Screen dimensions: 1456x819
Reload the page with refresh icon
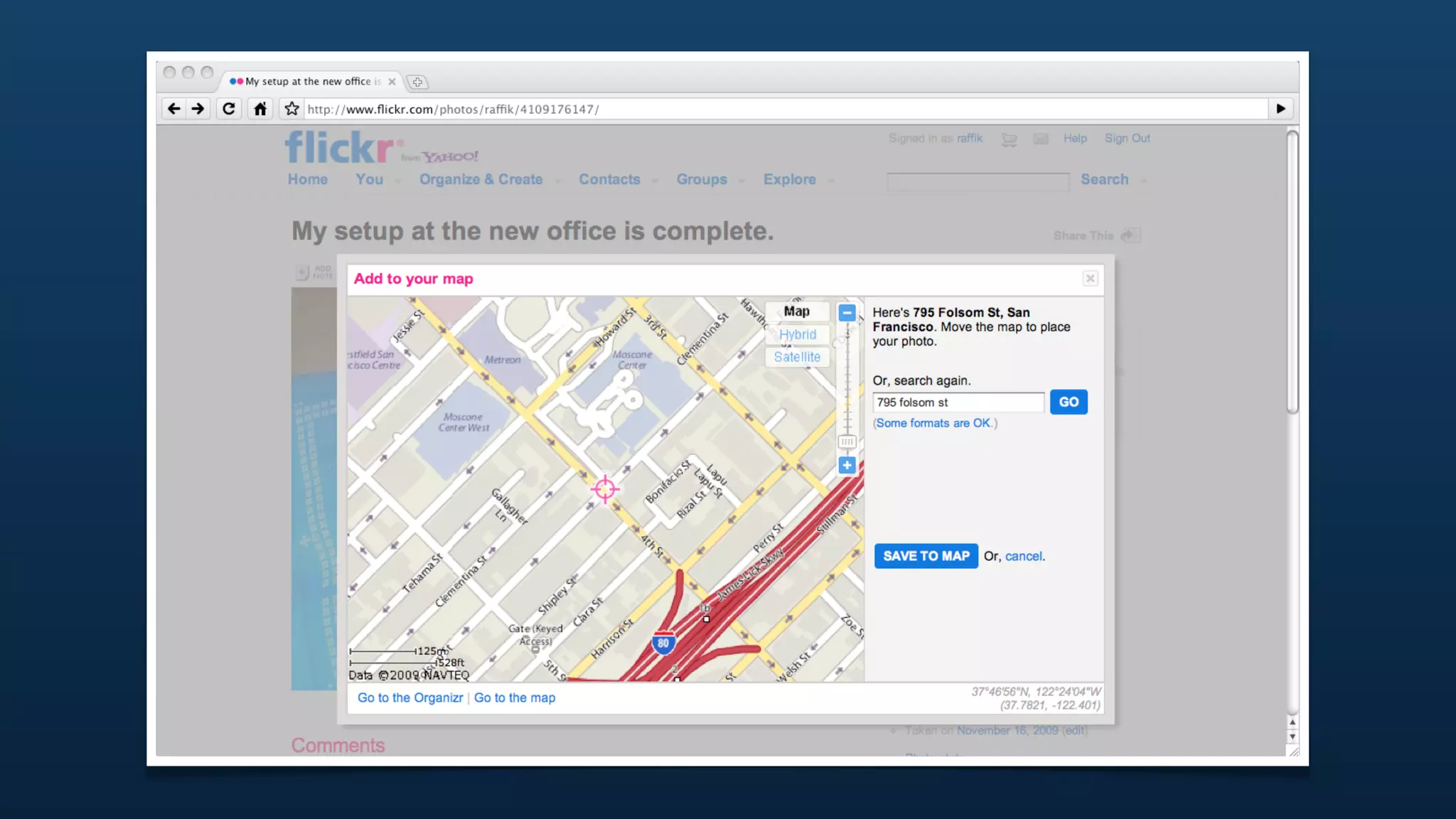point(229,109)
